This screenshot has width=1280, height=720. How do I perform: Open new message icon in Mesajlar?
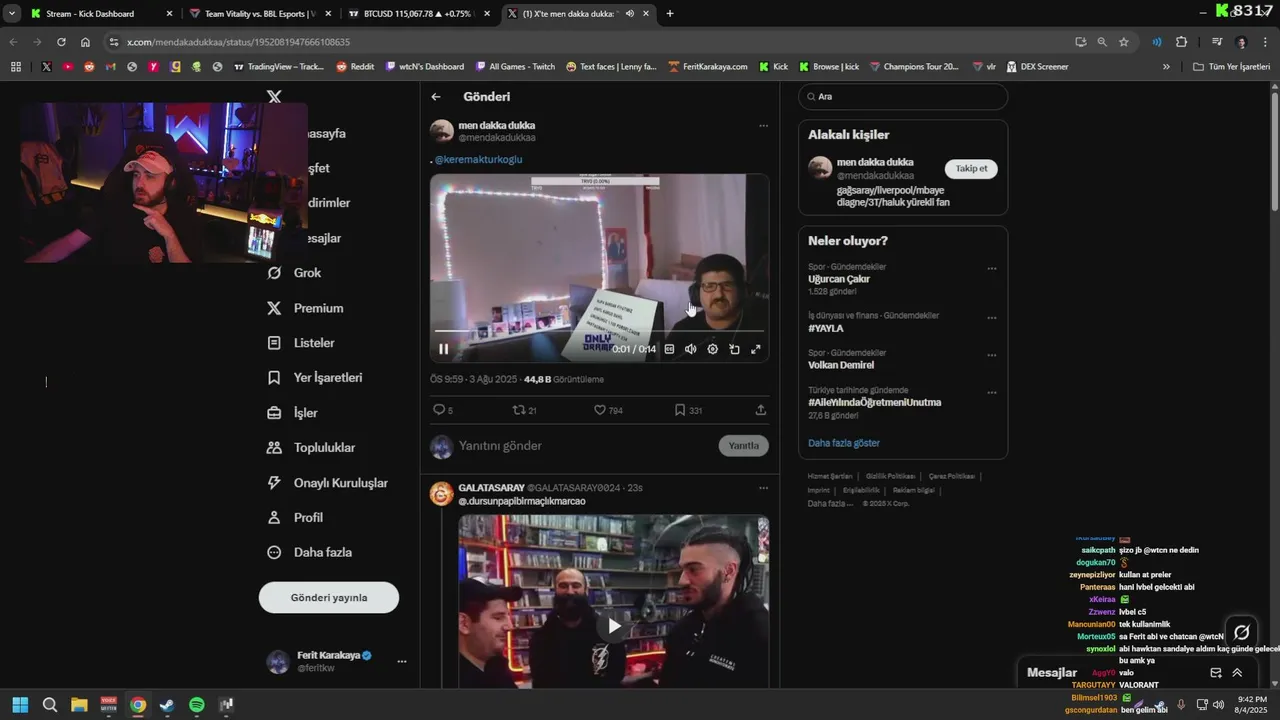(1216, 673)
